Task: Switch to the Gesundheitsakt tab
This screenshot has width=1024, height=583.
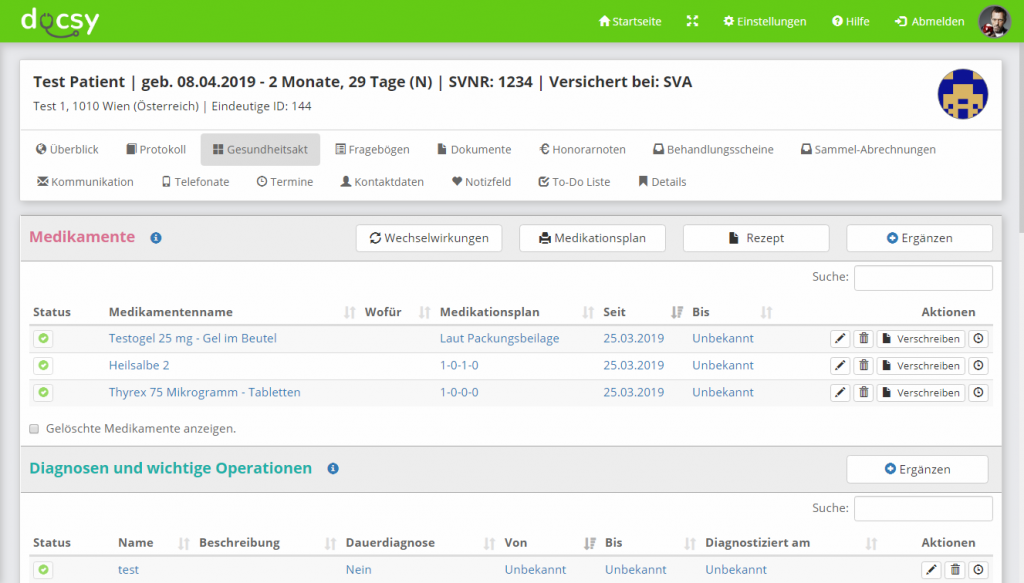Action: click(260, 148)
